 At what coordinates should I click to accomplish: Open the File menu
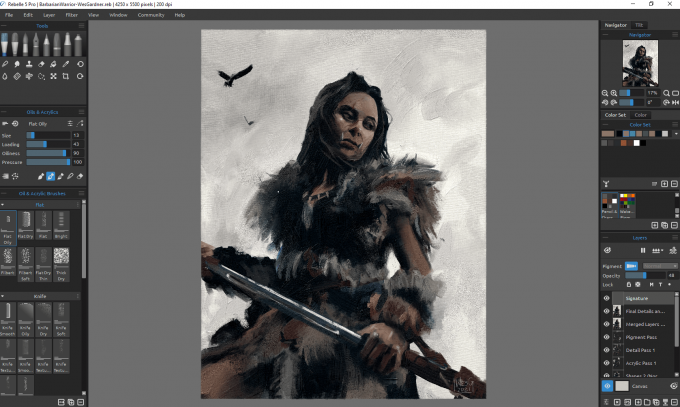(x=9, y=15)
